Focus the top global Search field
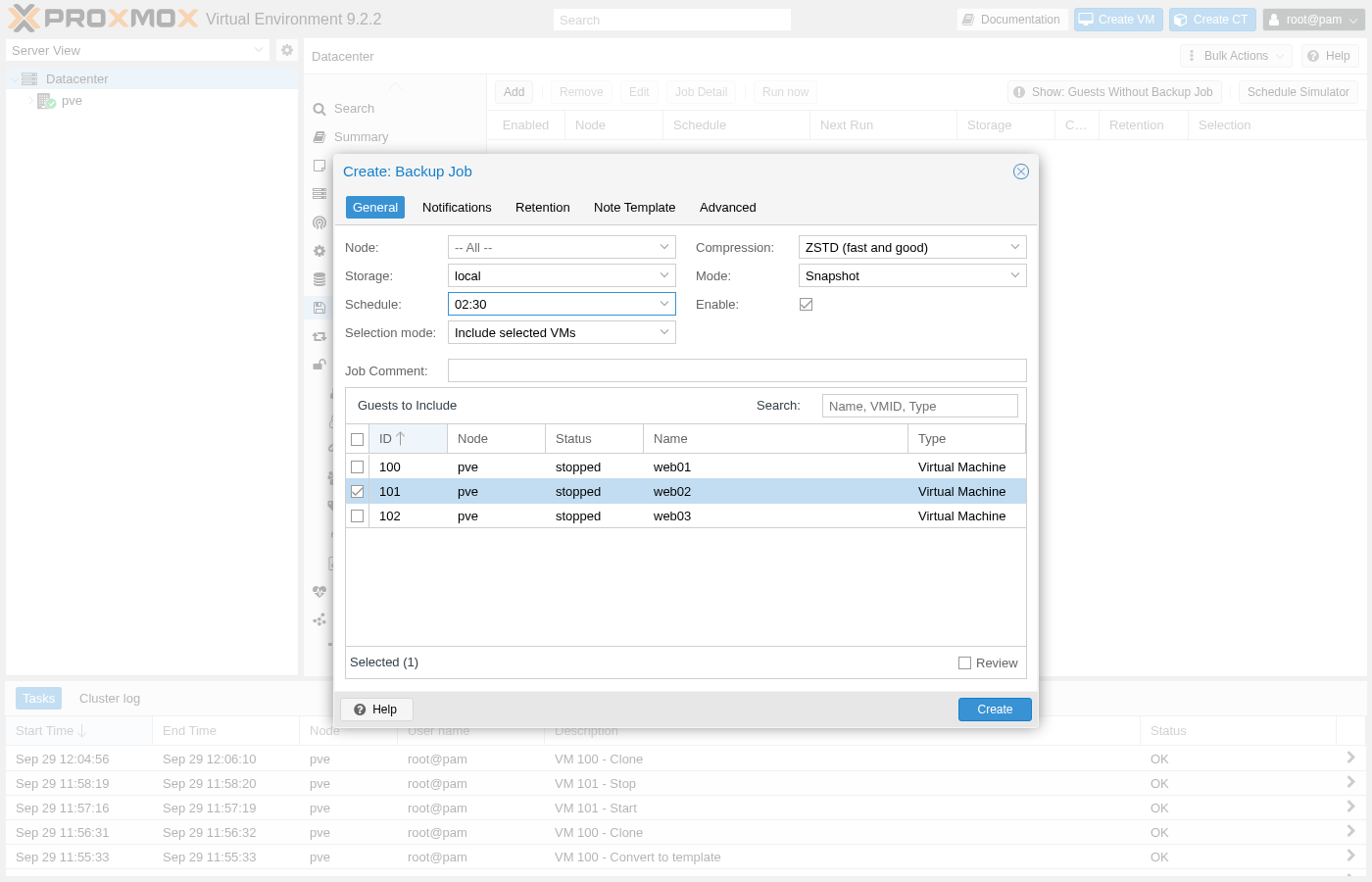This screenshot has width=1372, height=882. 672,20
